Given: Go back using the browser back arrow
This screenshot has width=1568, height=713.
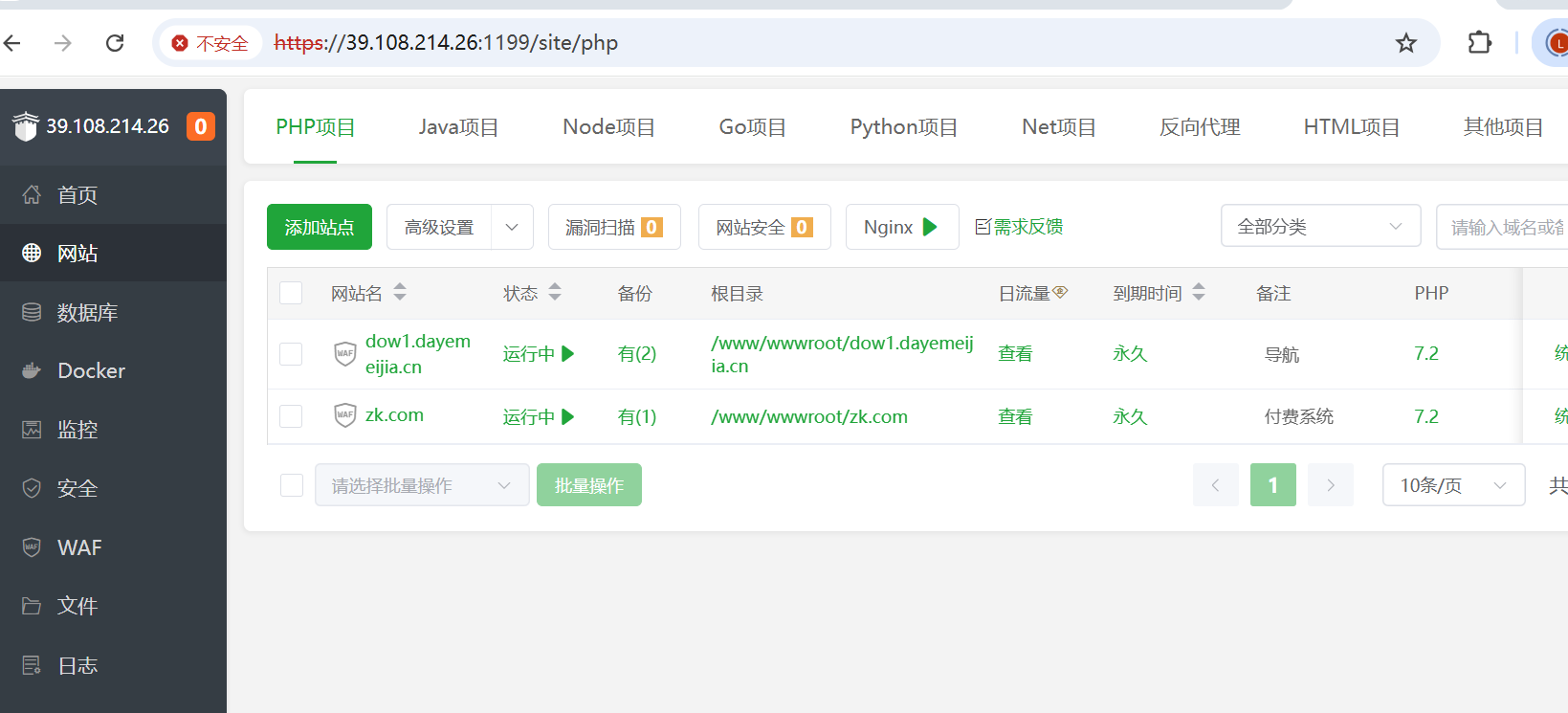Looking at the screenshot, I should tap(12, 43).
